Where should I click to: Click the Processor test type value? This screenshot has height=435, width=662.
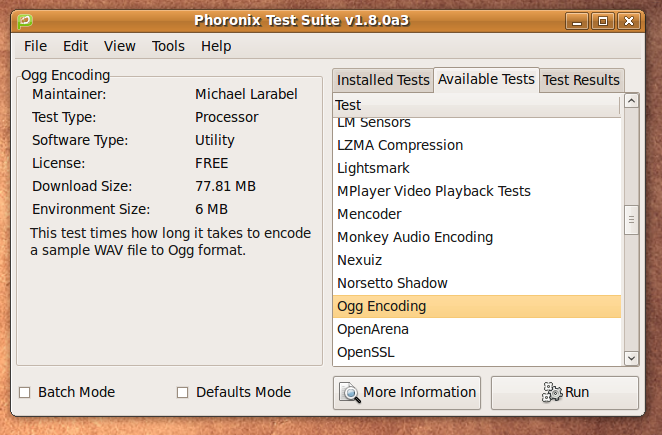tap(227, 117)
